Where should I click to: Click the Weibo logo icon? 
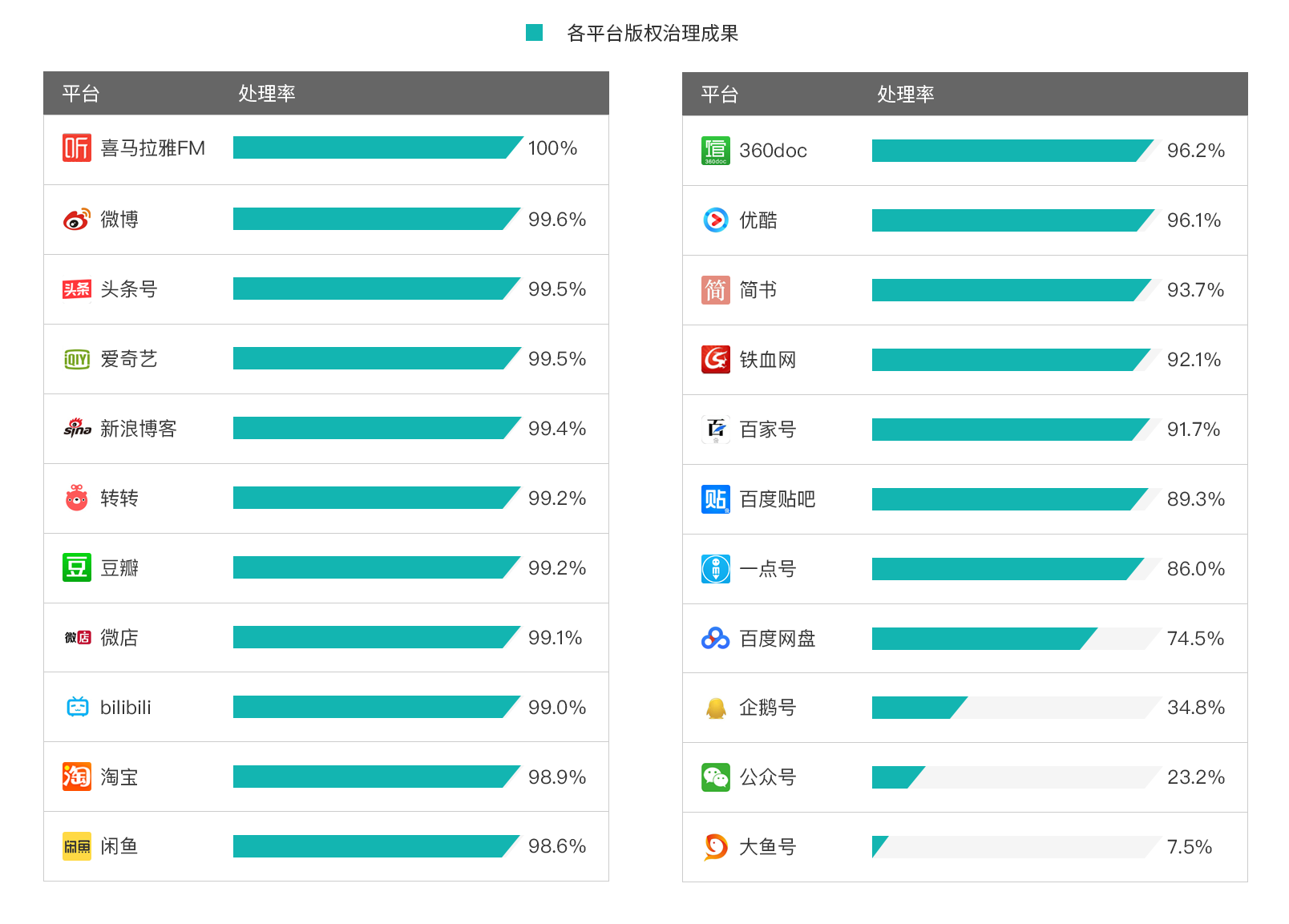tap(77, 219)
